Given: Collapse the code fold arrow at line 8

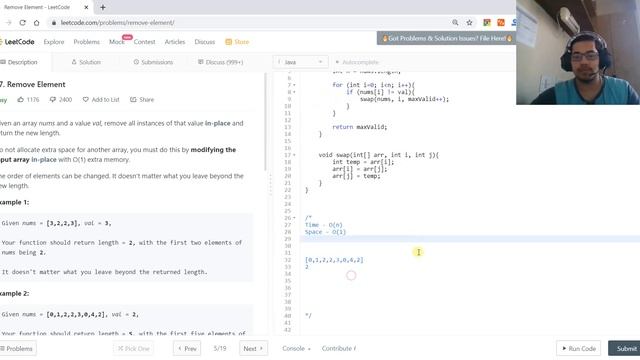Looking at the screenshot, I should pyautogui.click(x=294, y=92).
